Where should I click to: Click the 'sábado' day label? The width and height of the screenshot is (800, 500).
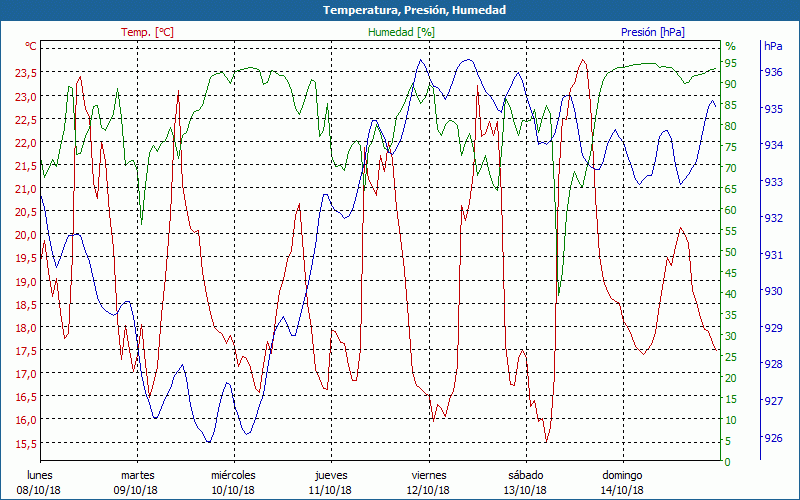(x=526, y=475)
